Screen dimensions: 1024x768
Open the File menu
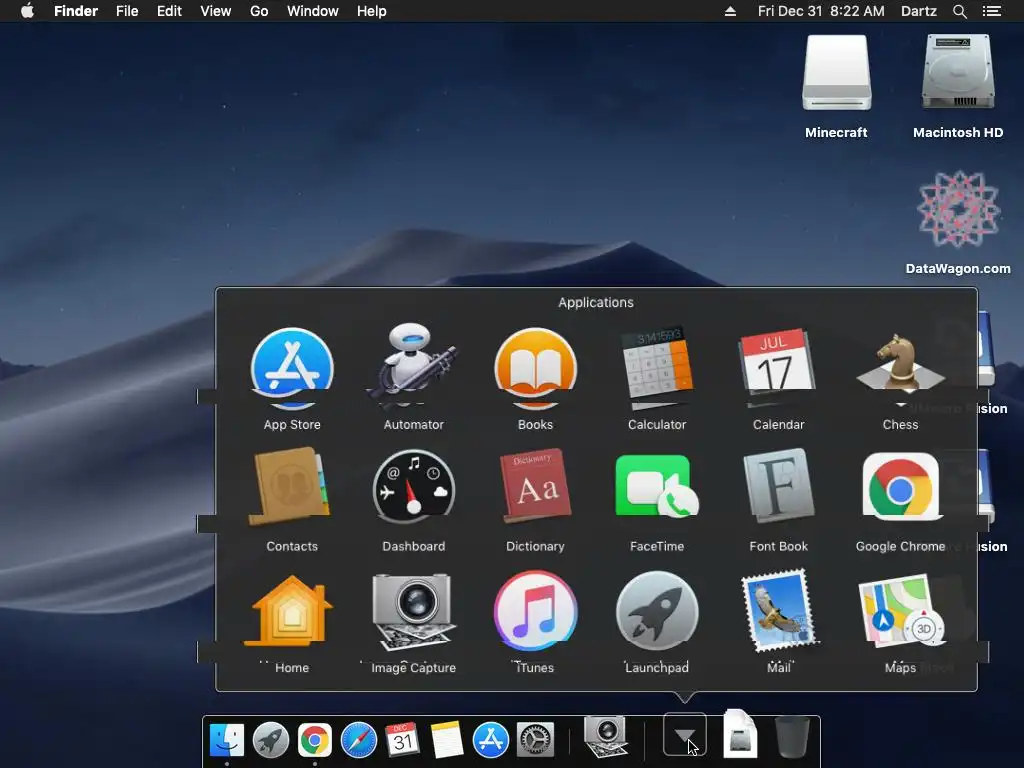(x=127, y=11)
